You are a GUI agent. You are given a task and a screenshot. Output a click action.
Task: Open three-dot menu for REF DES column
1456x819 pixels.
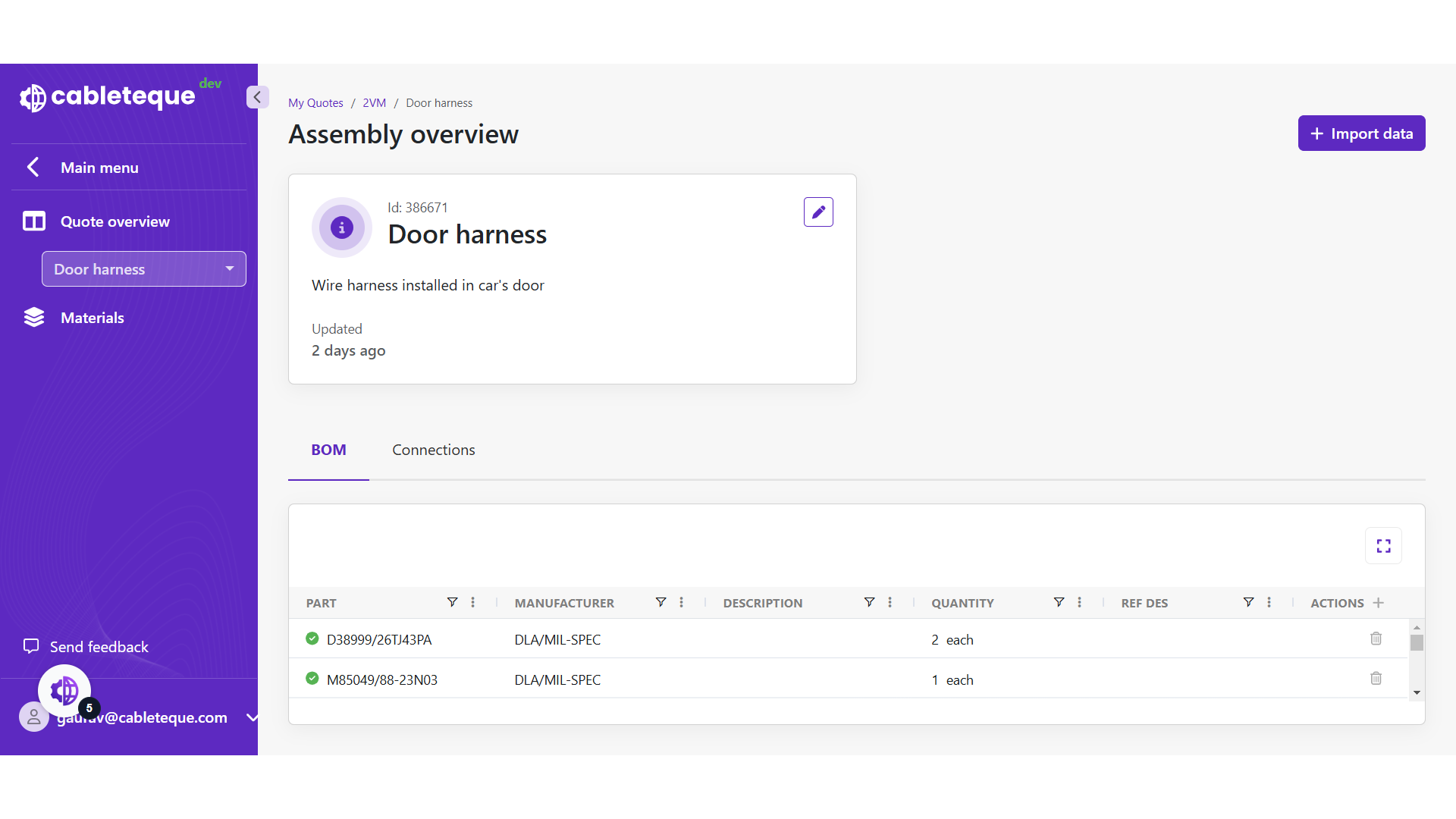pyautogui.click(x=1269, y=602)
